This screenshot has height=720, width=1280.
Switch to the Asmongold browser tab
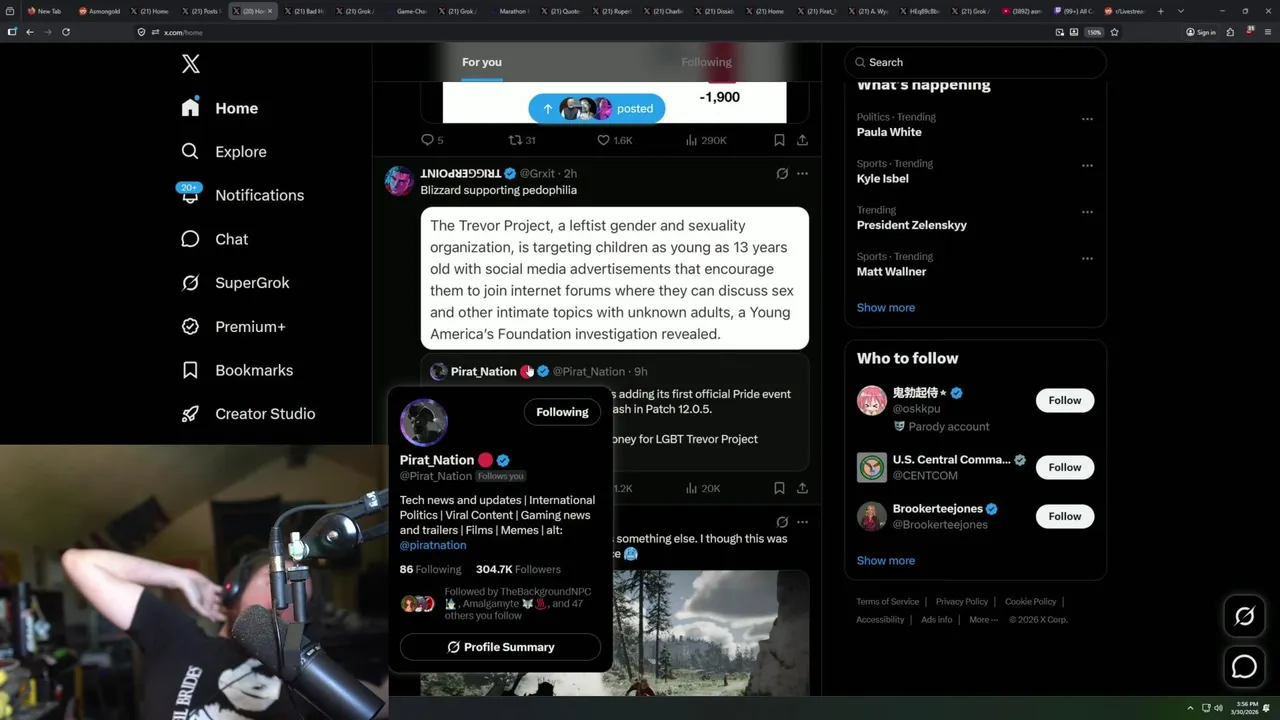click(98, 11)
